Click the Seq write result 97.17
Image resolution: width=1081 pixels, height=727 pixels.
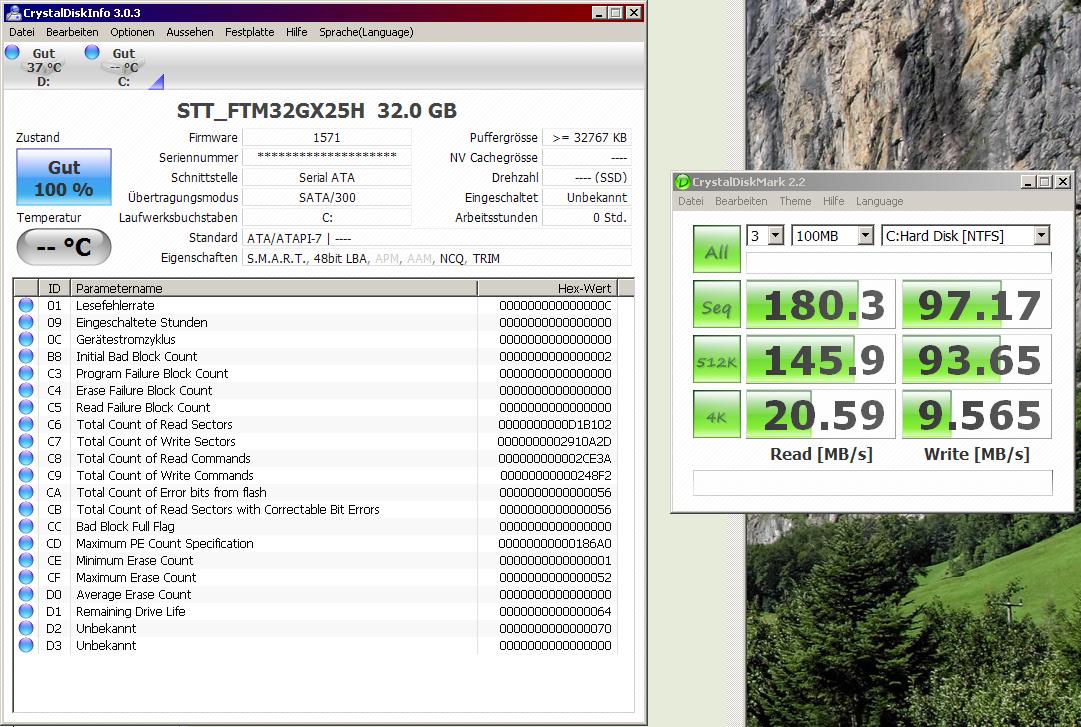[x=977, y=304]
